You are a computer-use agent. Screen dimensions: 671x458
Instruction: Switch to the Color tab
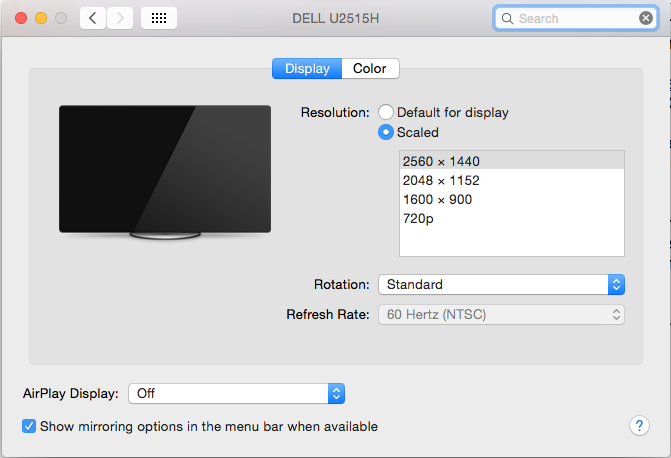click(x=370, y=68)
